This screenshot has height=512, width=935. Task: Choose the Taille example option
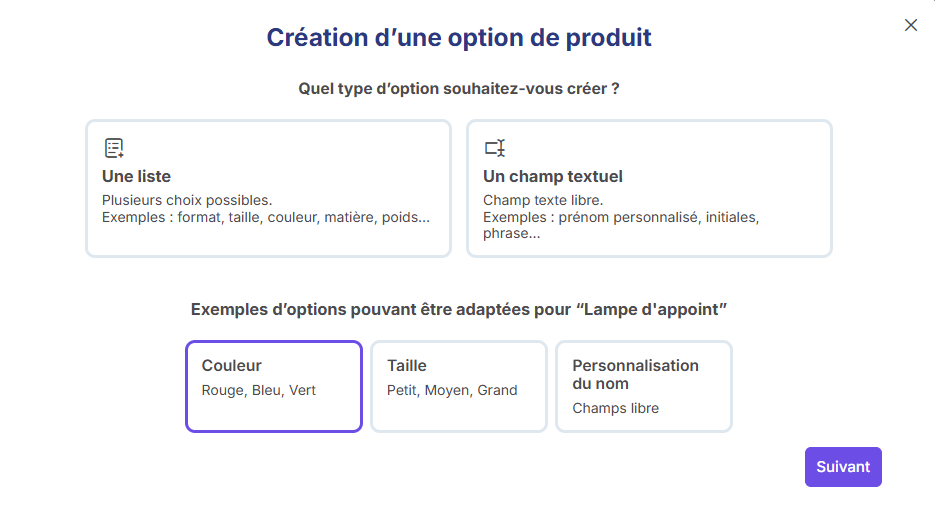point(458,386)
